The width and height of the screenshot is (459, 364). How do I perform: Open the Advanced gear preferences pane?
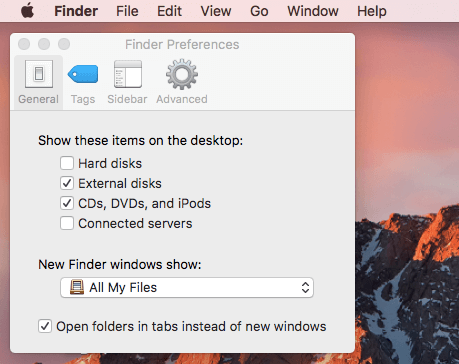pyautogui.click(x=182, y=82)
